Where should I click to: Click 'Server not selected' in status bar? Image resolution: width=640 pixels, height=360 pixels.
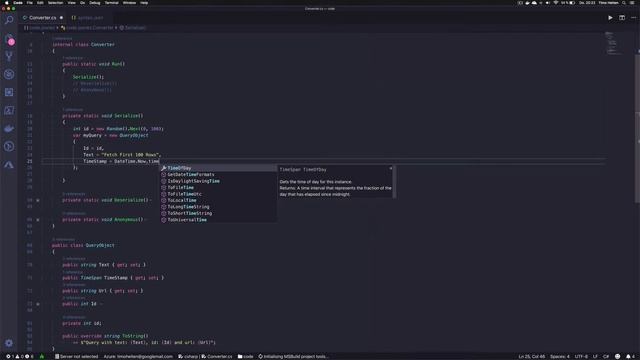[x=76, y=356]
